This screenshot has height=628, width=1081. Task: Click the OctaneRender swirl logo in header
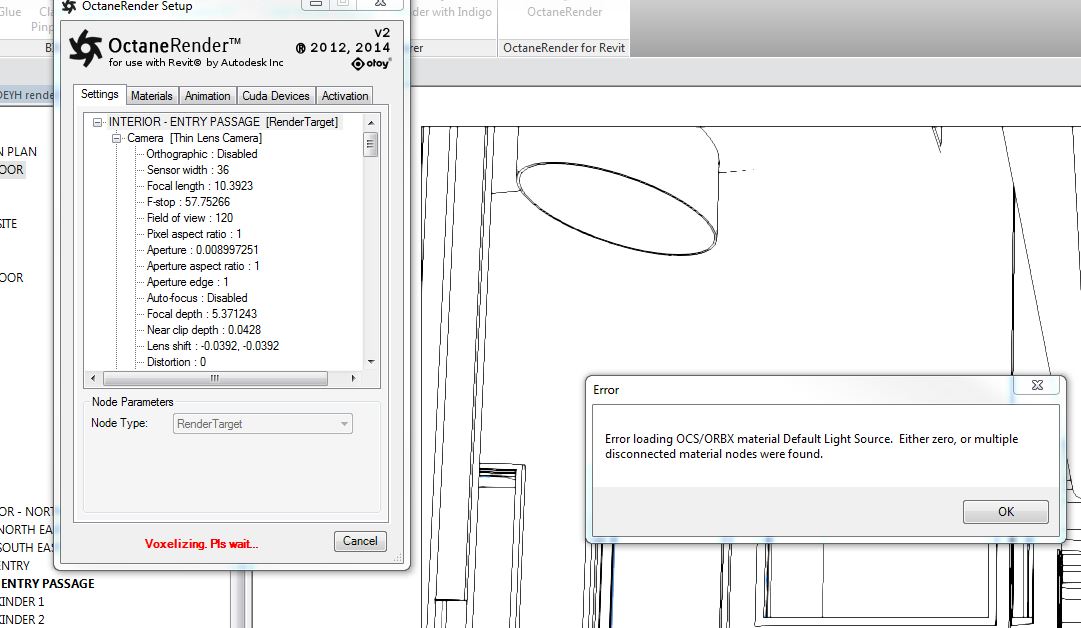[85, 48]
